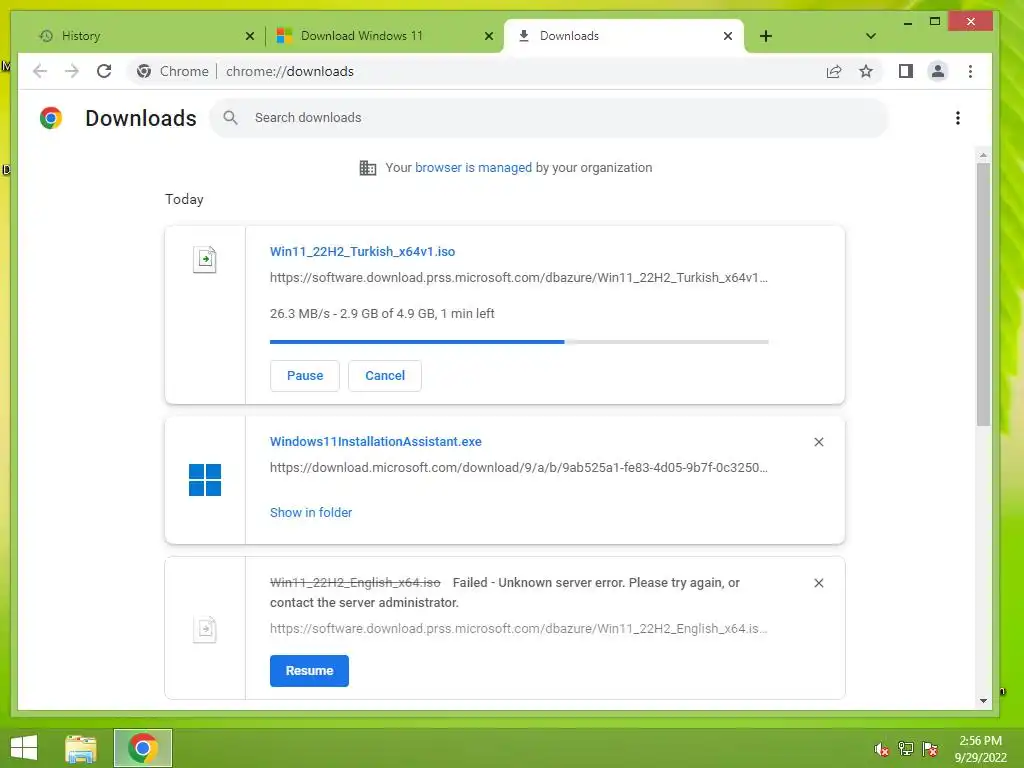This screenshot has height=768, width=1024.
Task: Click the Turkish ISO source URL
Action: point(519,278)
